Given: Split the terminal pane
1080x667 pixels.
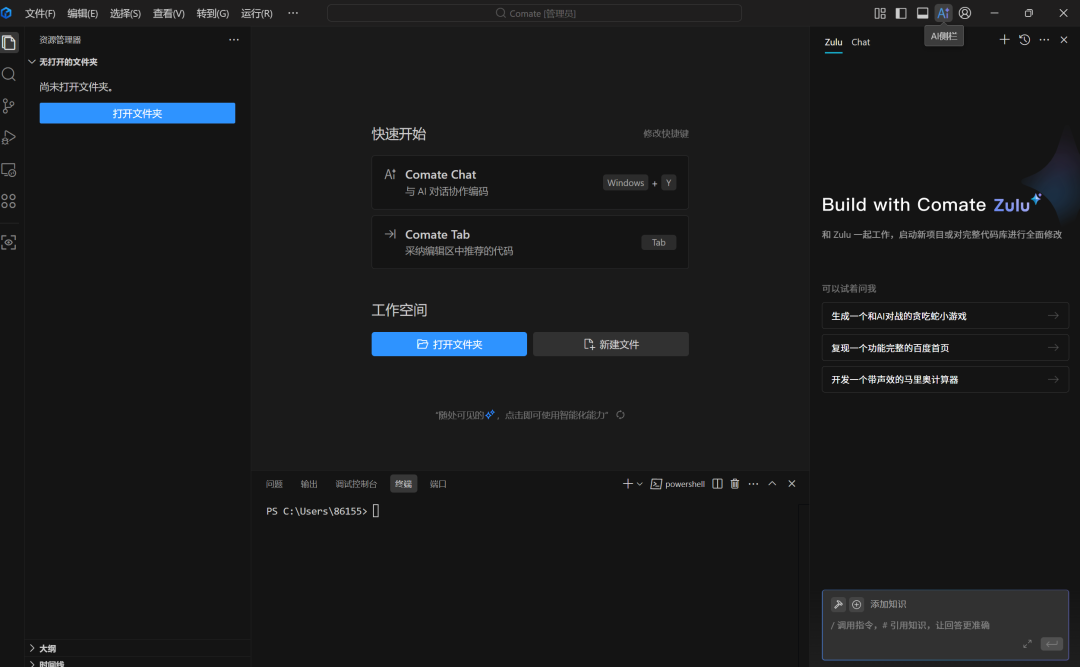Looking at the screenshot, I should (x=717, y=484).
